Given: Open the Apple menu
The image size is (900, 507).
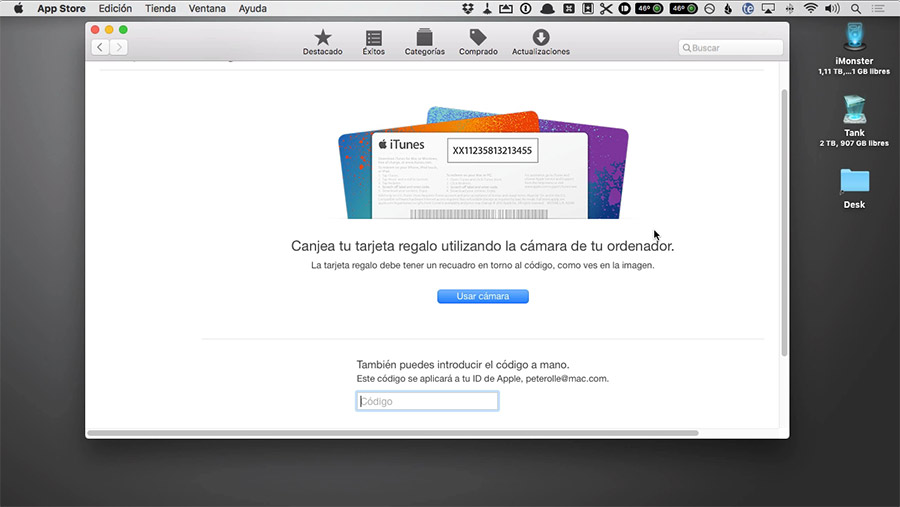Looking at the screenshot, I should (18, 9).
